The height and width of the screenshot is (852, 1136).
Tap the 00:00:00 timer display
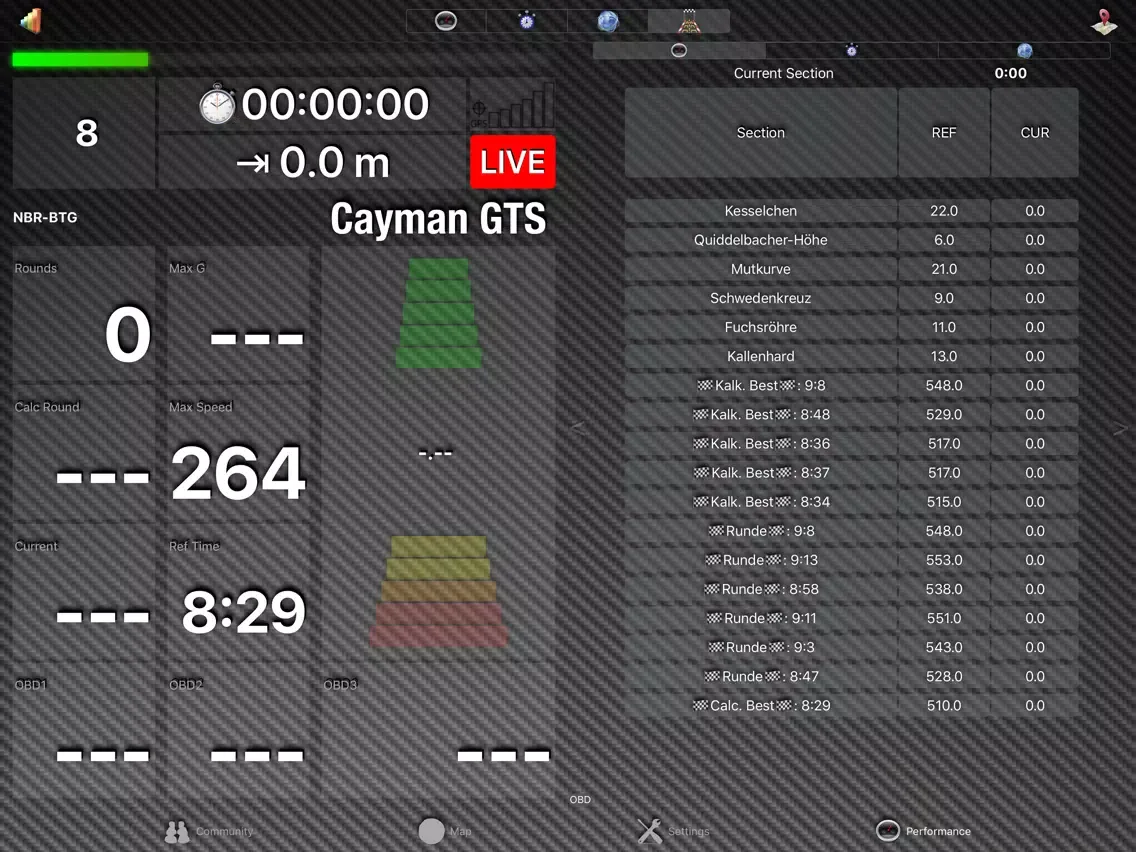click(x=335, y=104)
